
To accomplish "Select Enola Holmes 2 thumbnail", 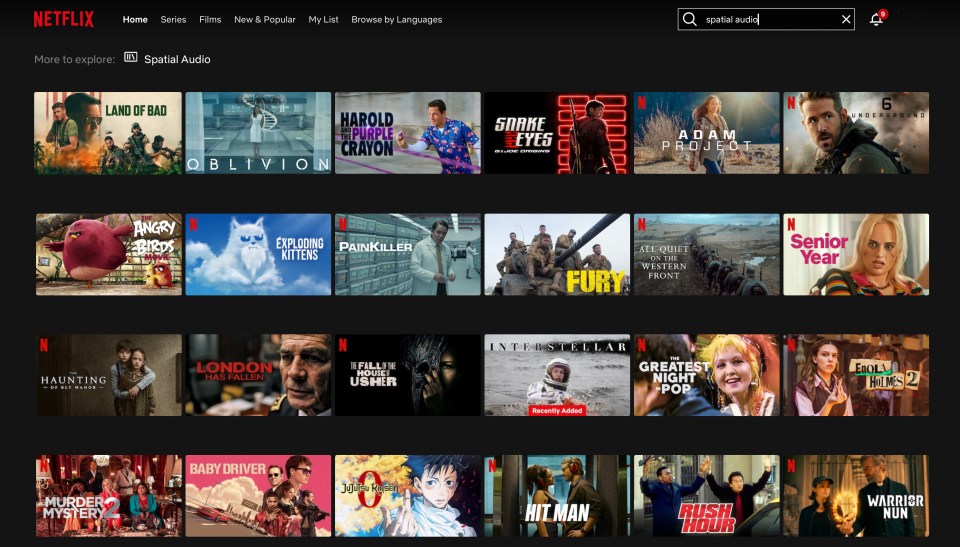I will pyautogui.click(x=856, y=375).
